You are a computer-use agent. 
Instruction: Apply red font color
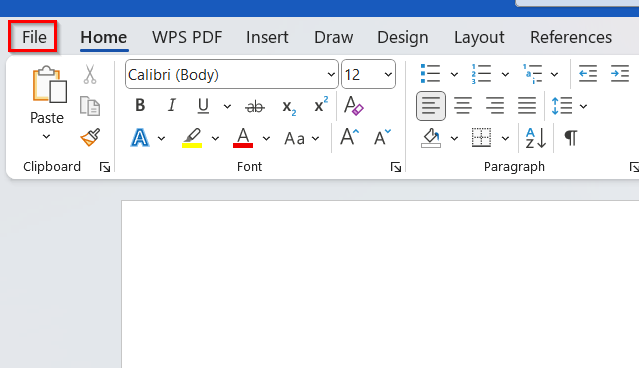[243, 138]
